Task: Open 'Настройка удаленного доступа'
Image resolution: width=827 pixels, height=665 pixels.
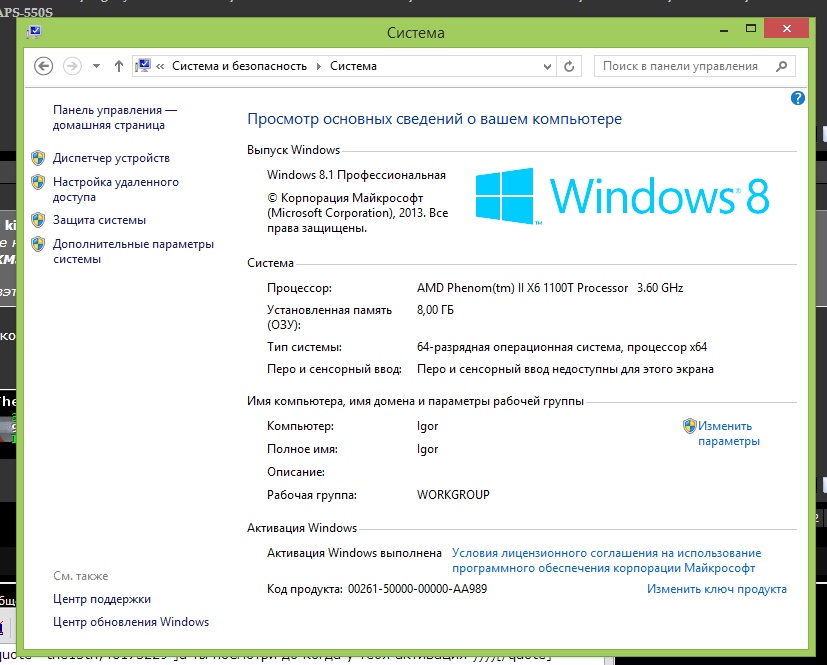Action: (116, 189)
